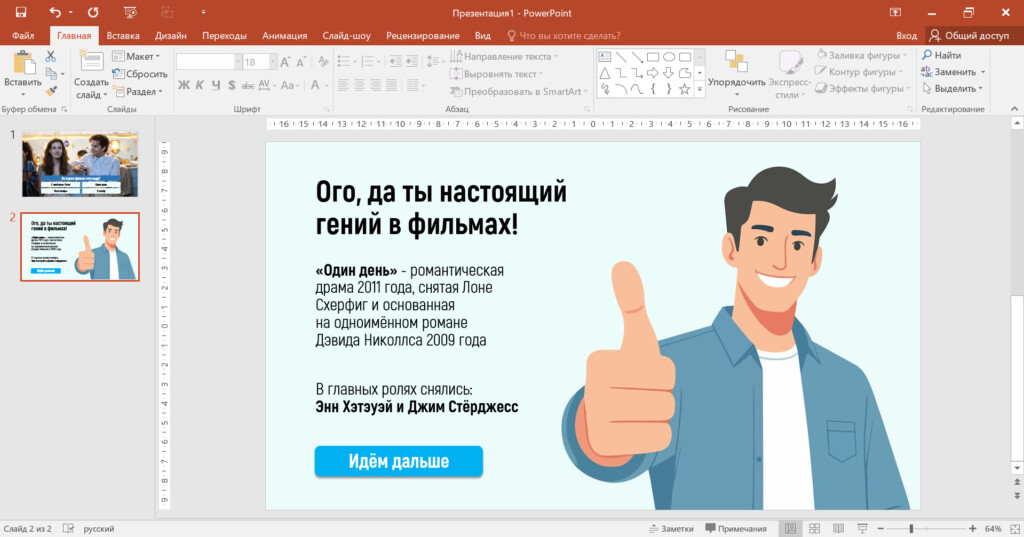Start slideshow icon in status bar
The width and height of the screenshot is (1024, 537).
tap(862, 529)
